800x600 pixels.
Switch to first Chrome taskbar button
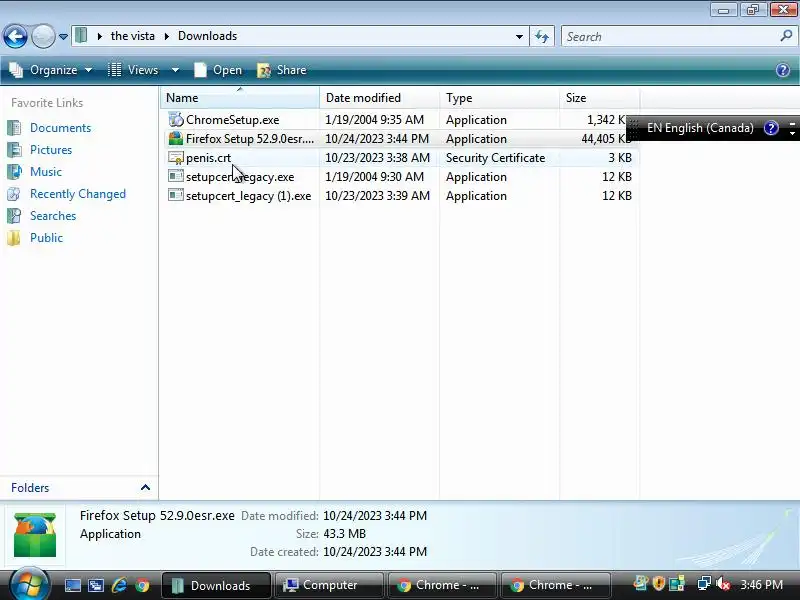442,585
